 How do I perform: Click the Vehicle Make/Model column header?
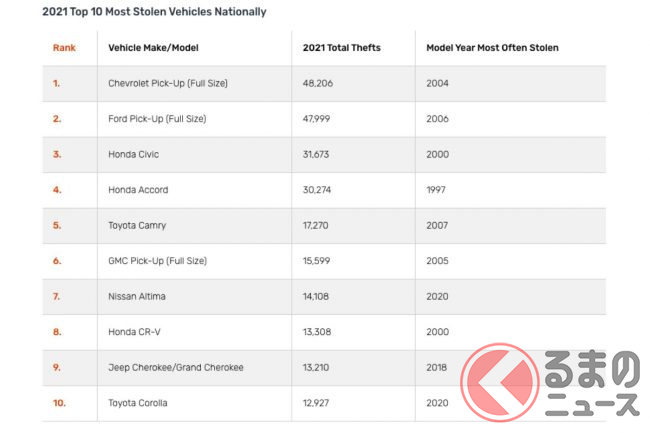pos(152,48)
